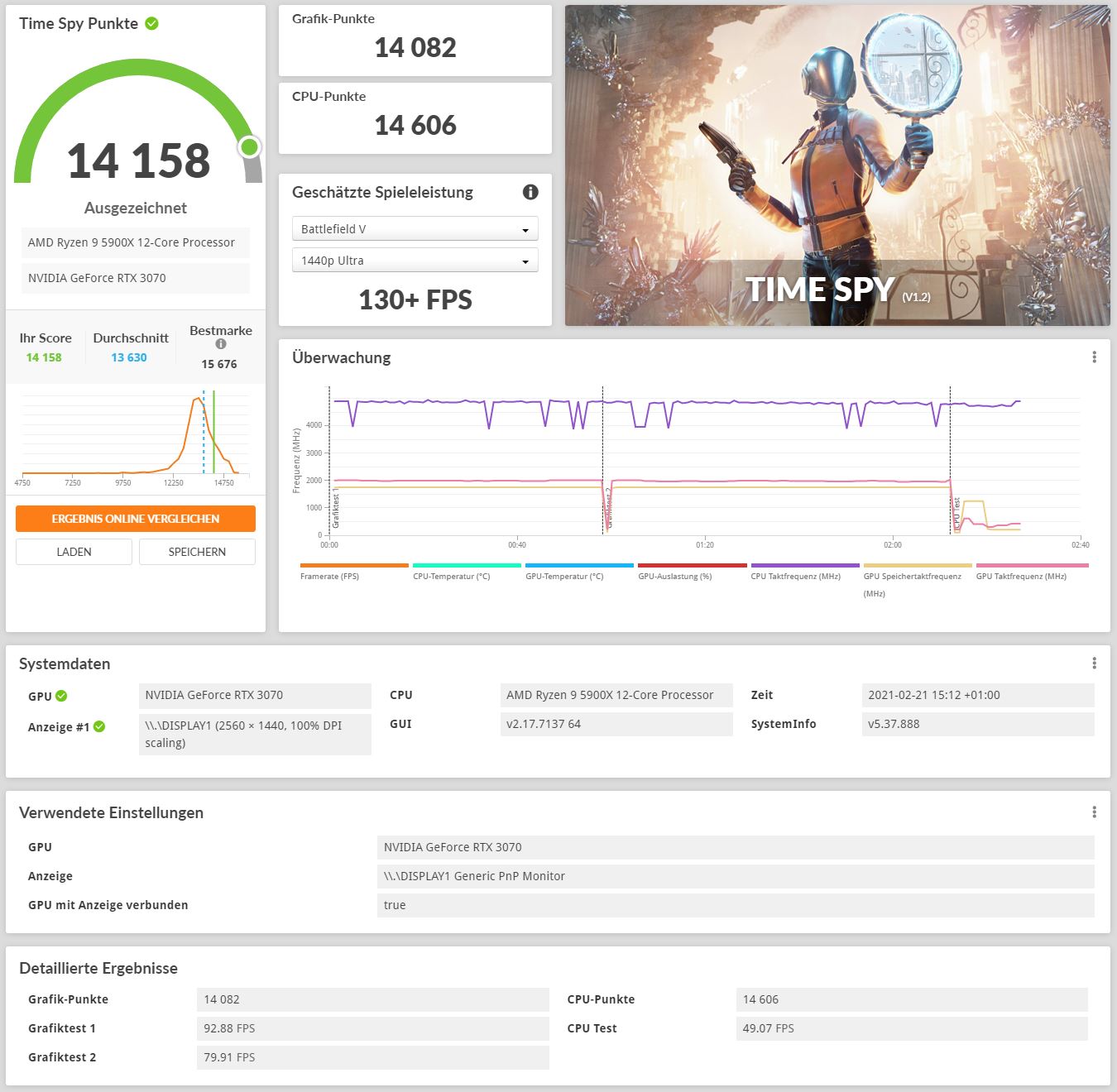
Task: Click the main score 14 158
Action: (138, 160)
